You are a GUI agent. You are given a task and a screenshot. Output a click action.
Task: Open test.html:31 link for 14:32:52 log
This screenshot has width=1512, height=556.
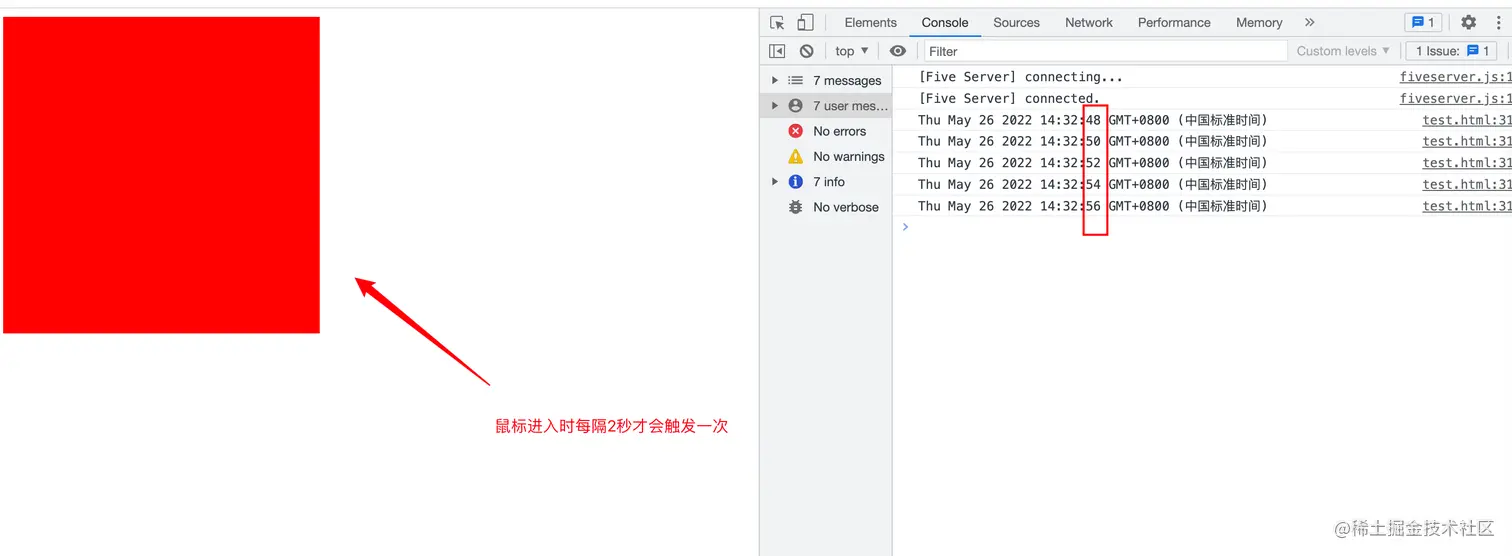click(x=1467, y=163)
